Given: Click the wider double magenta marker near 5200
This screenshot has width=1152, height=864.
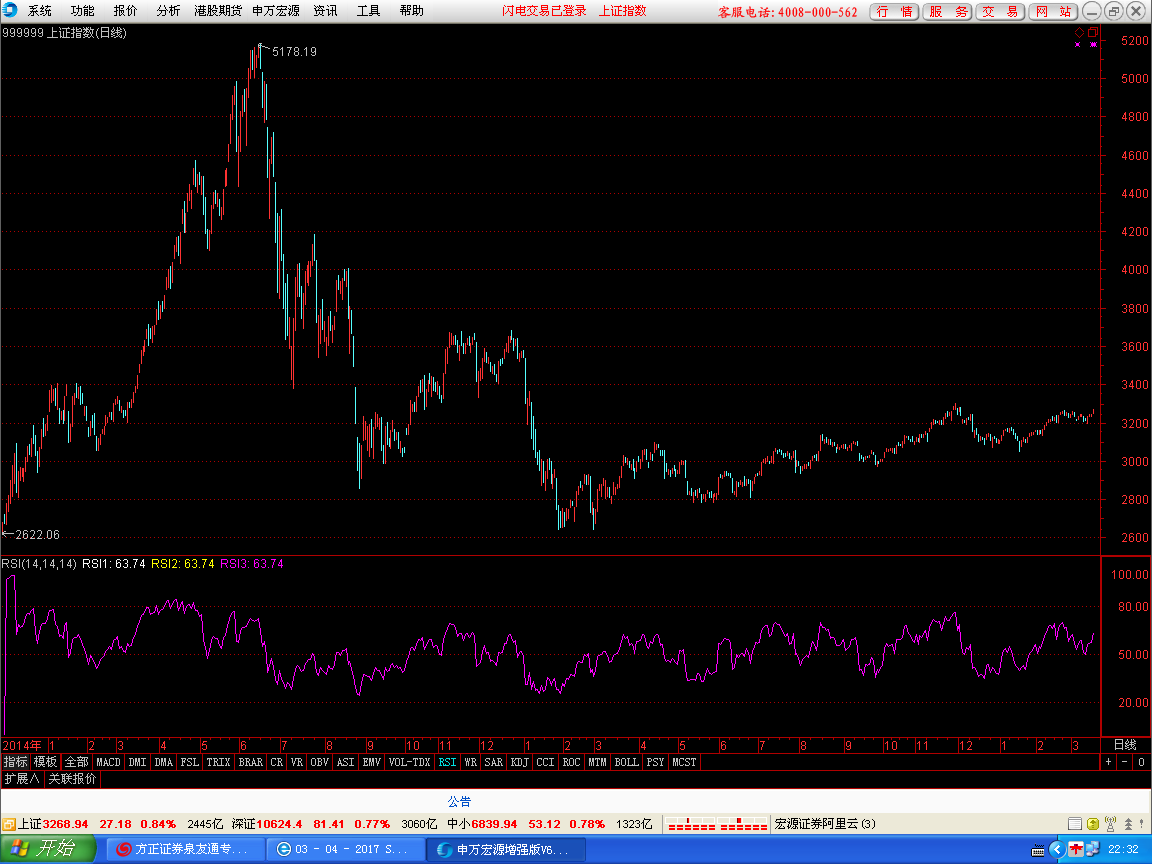Looking at the screenshot, I should (x=1093, y=45).
